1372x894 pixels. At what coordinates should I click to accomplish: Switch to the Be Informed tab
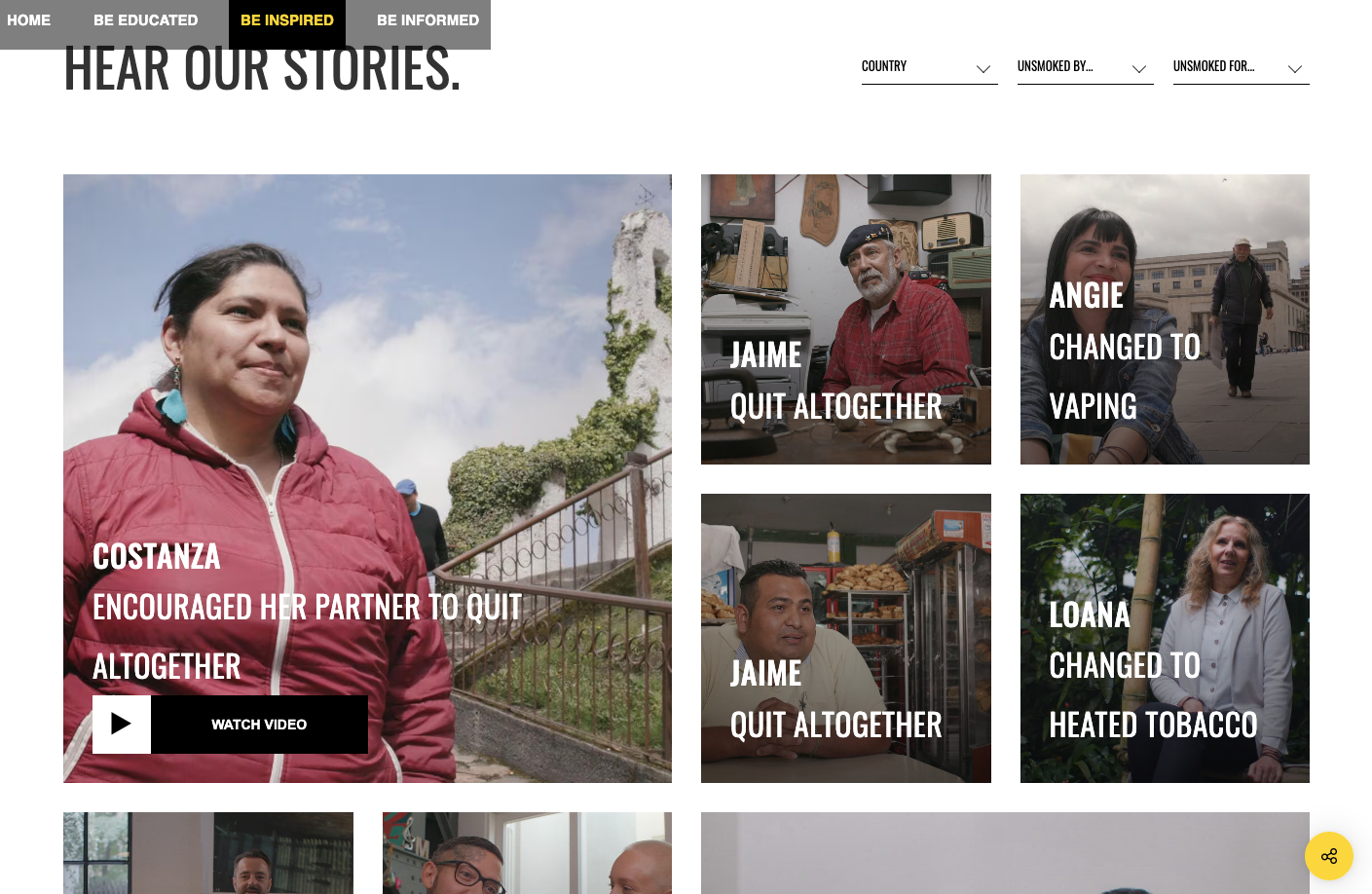coord(427,20)
